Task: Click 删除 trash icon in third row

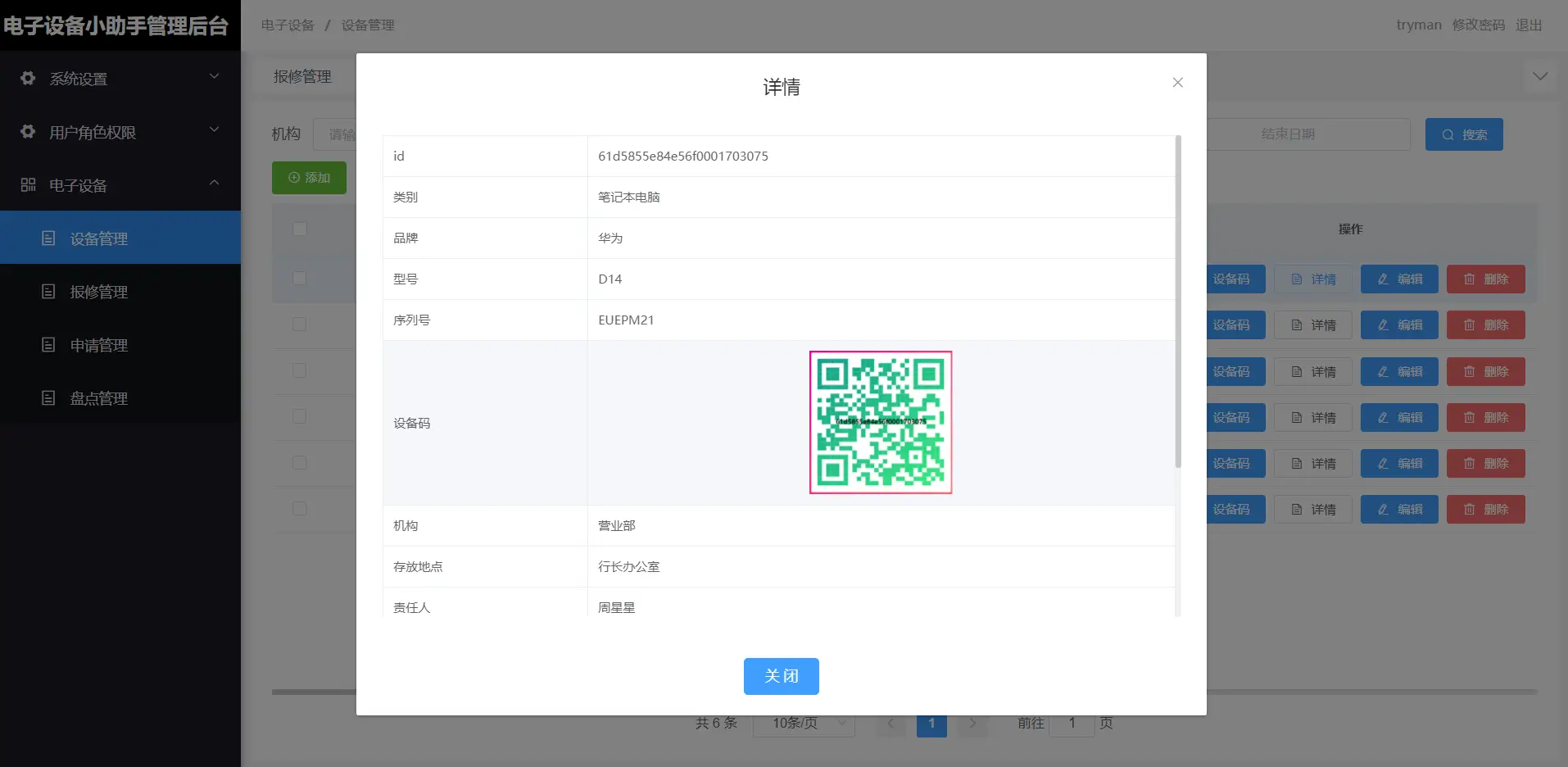Action: 1469,371
